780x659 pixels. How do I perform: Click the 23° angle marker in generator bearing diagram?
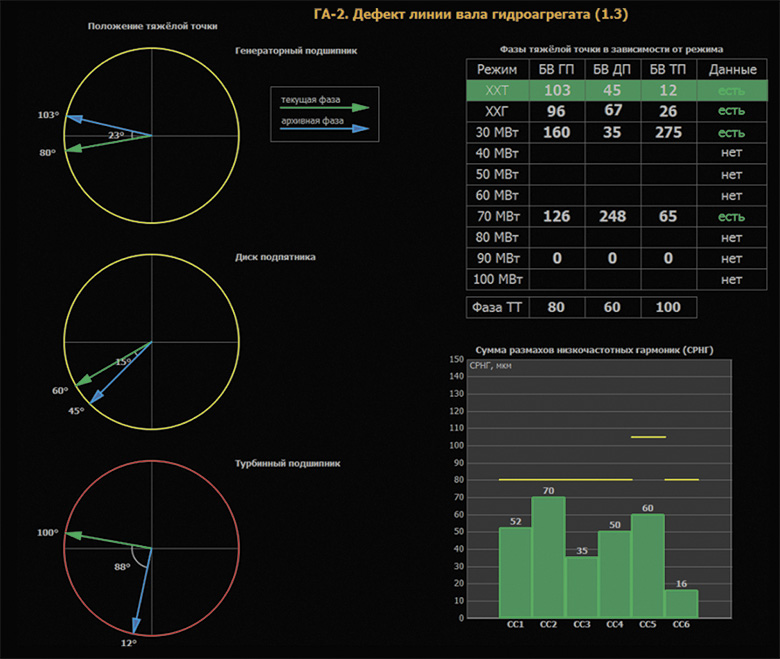[116, 135]
